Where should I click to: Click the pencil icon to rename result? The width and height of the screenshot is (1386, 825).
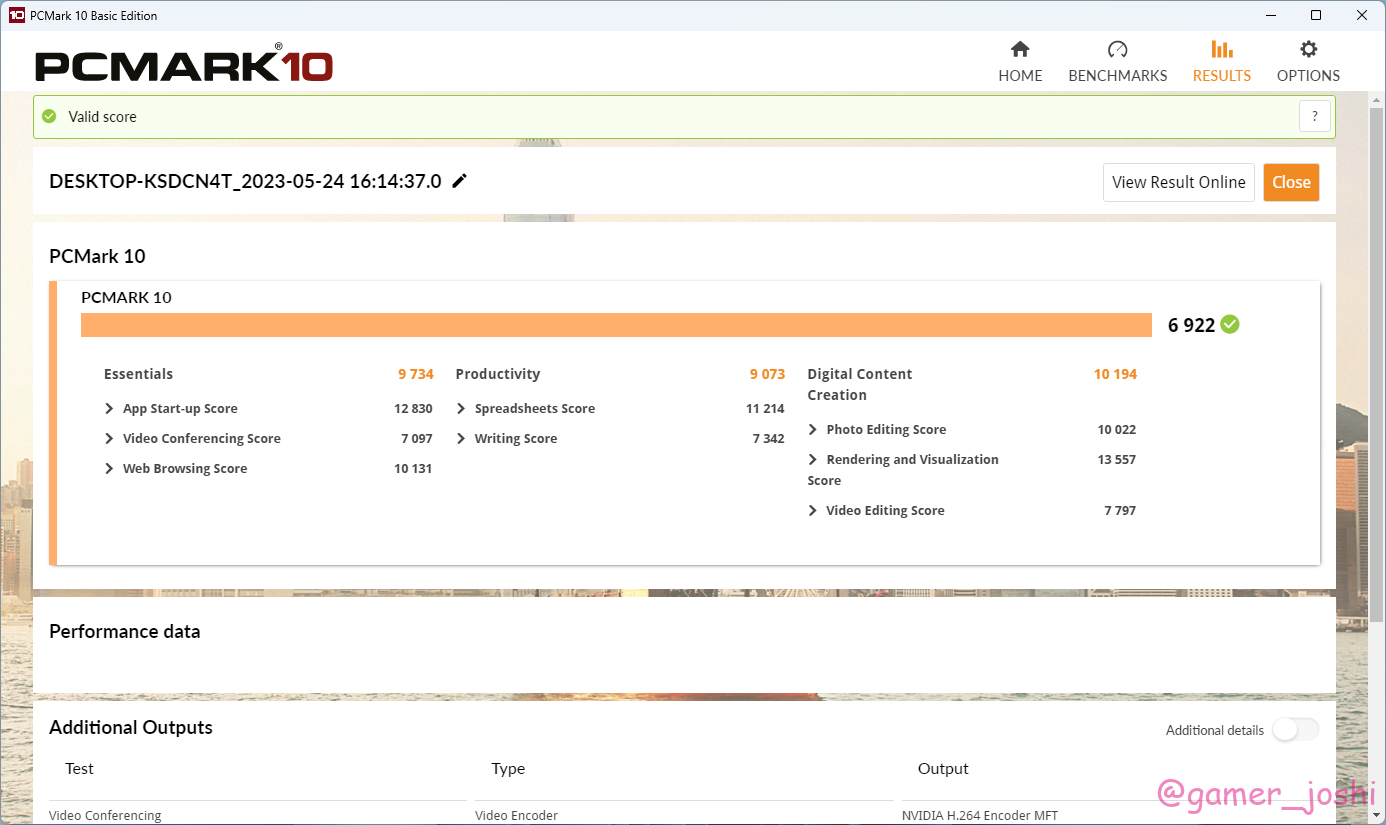click(460, 181)
